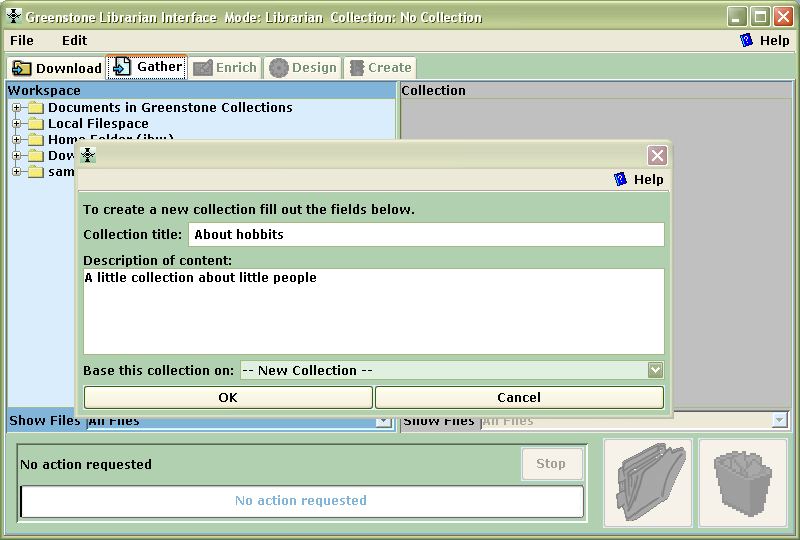This screenshot has width=800, height=540.
Task: Close the new collection dialog
Action: click(657, 155)
